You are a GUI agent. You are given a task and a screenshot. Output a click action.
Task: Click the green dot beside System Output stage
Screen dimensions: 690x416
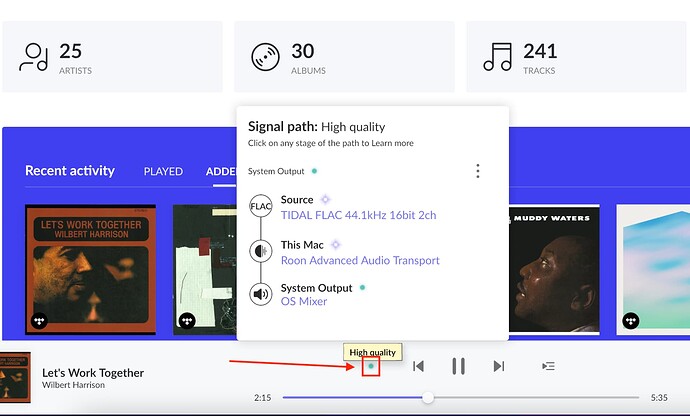(x=363, y=287)
